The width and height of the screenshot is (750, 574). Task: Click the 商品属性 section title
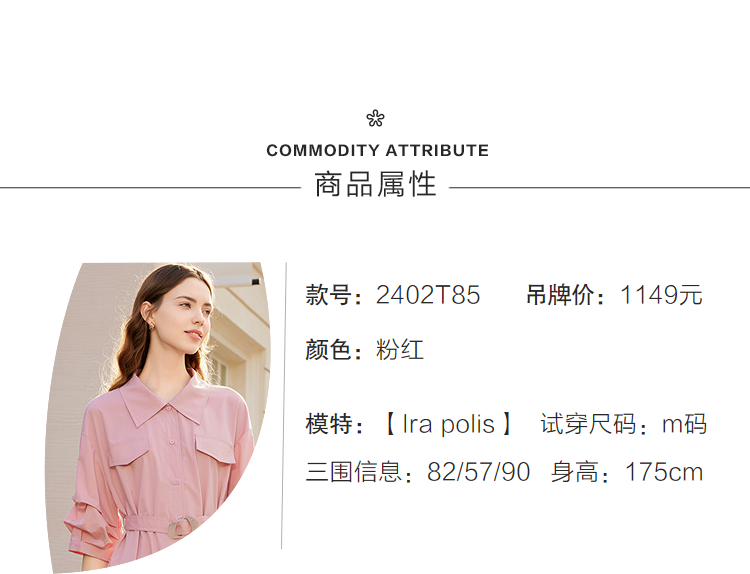tap(375, 185)
